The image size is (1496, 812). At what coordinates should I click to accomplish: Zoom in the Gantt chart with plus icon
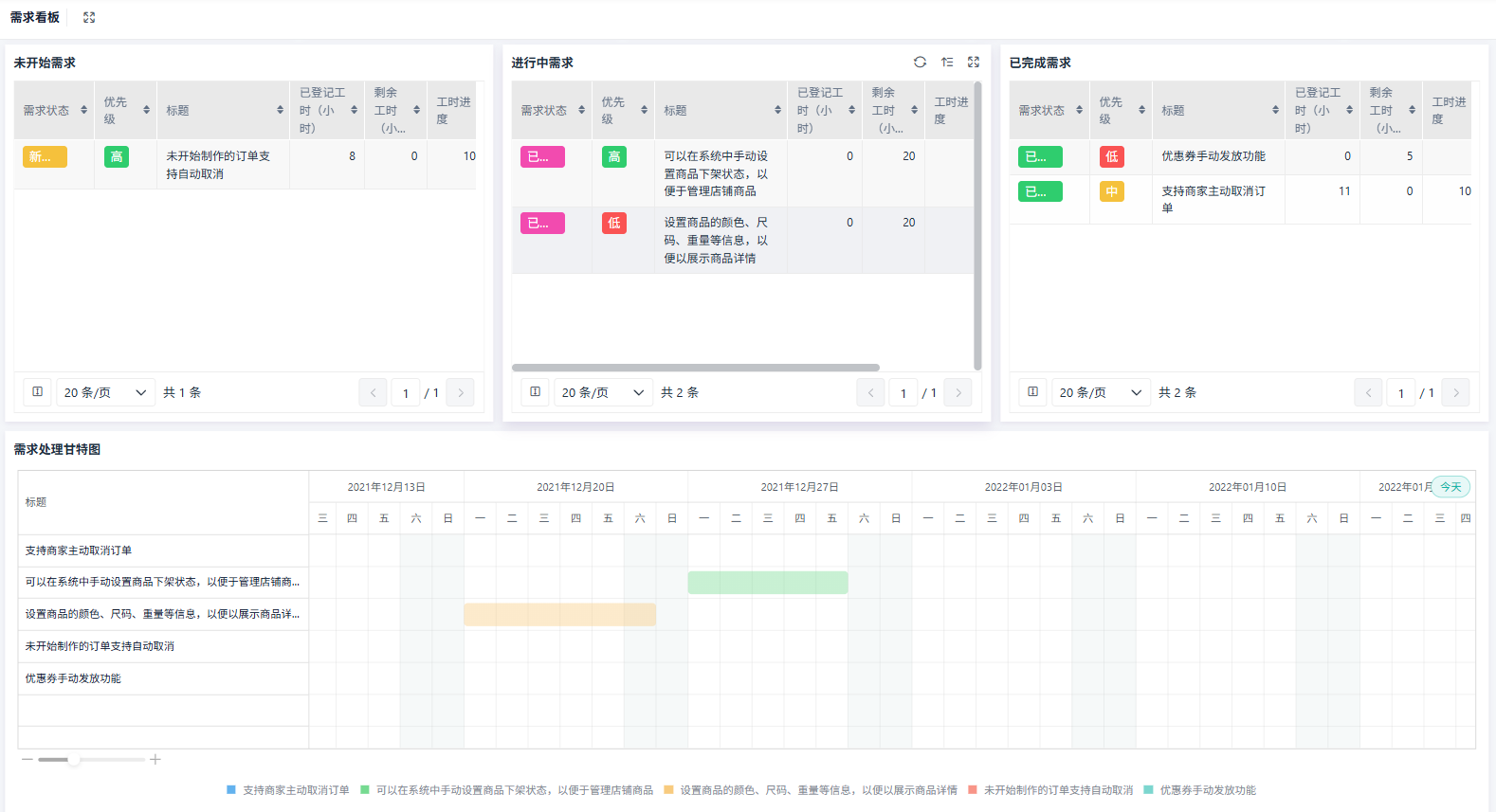pyautogui.click(x=155, y=759)
